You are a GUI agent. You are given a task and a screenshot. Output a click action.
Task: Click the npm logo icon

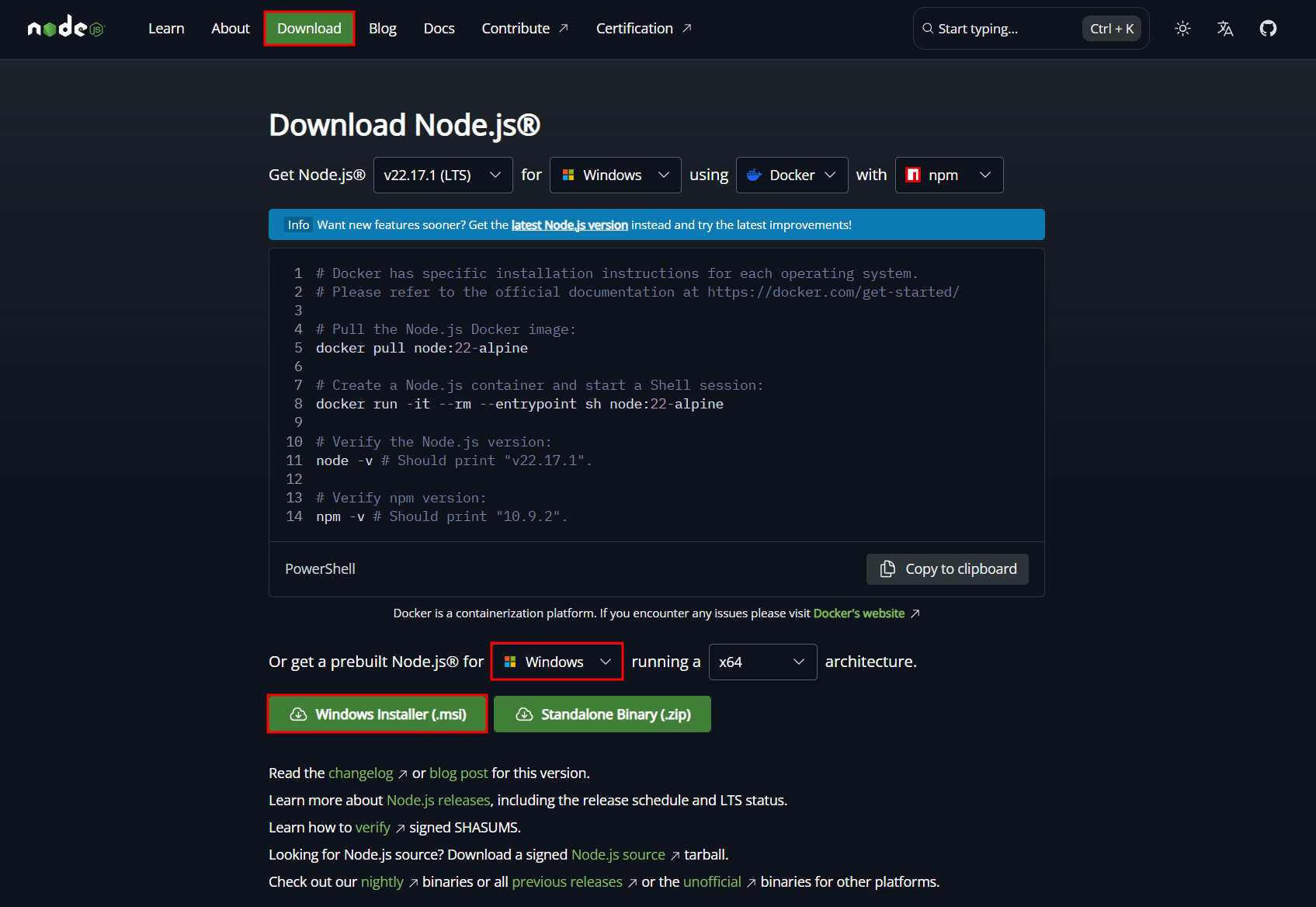912,175
